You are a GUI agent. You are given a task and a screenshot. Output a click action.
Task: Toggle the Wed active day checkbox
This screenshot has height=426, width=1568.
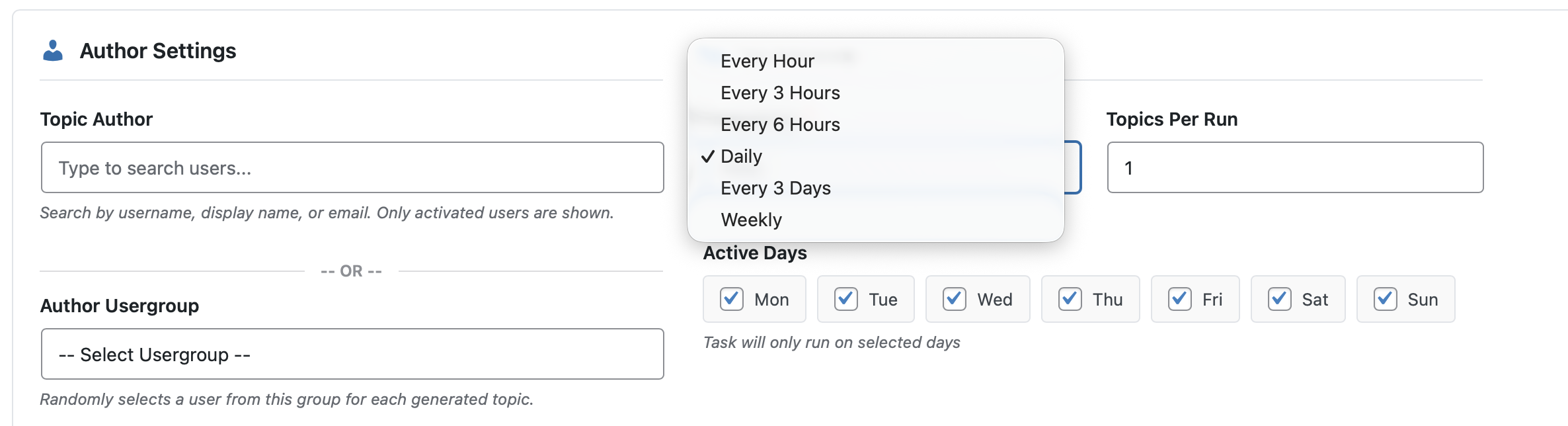(955, 299)
